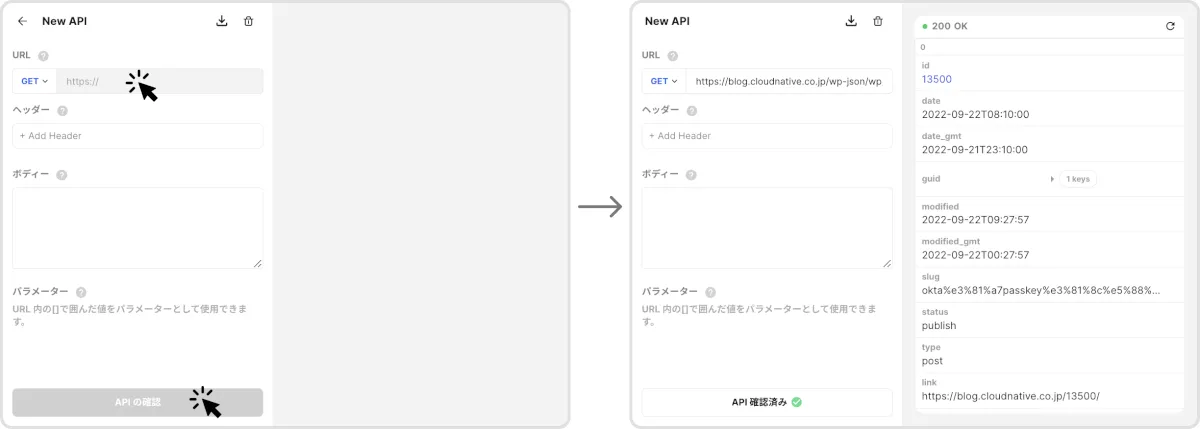Click help icon next to left ヘッダー label
1200x429 pixels.
[62, 111]
